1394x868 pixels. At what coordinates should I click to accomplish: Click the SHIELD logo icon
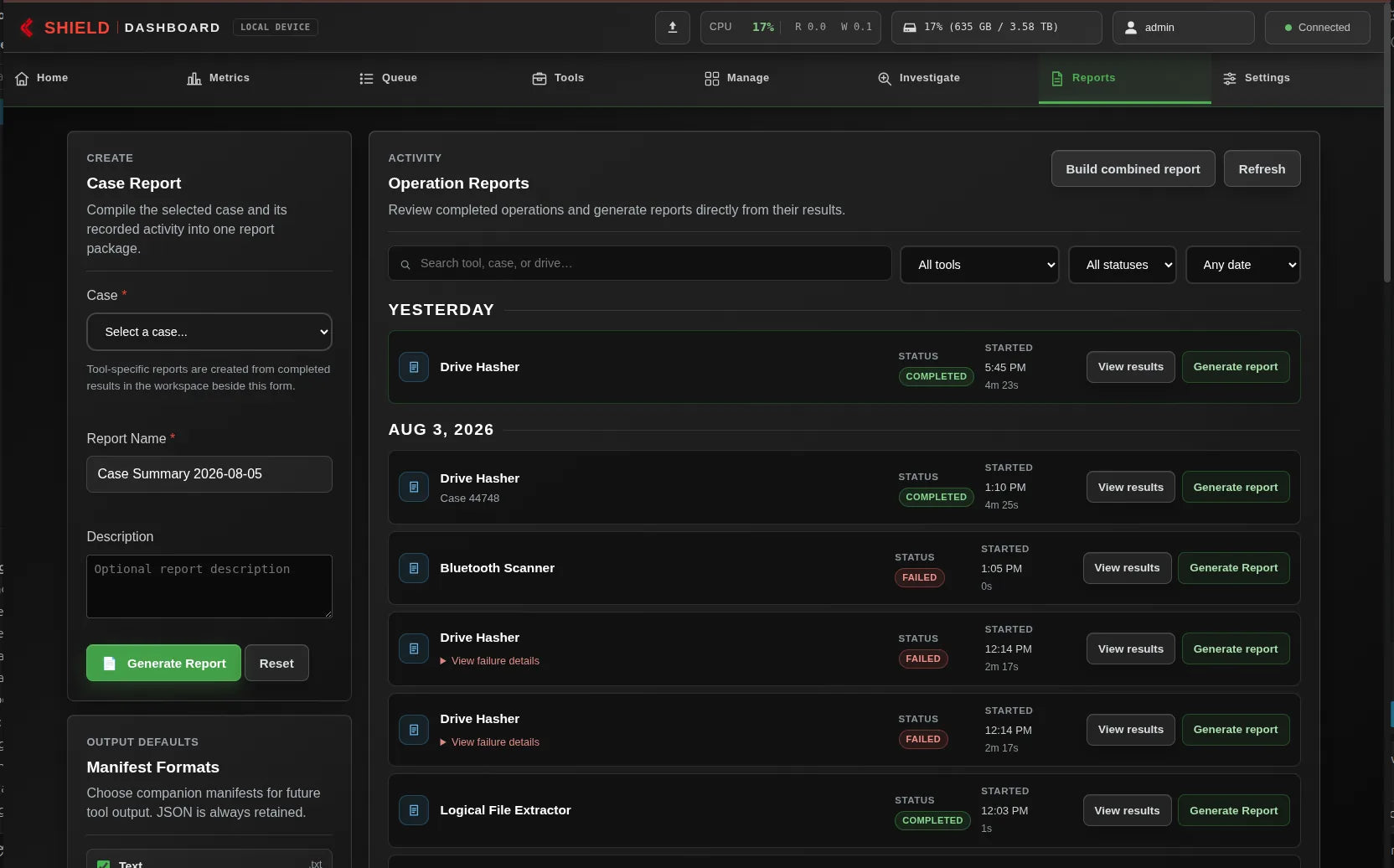coord(27,28)
